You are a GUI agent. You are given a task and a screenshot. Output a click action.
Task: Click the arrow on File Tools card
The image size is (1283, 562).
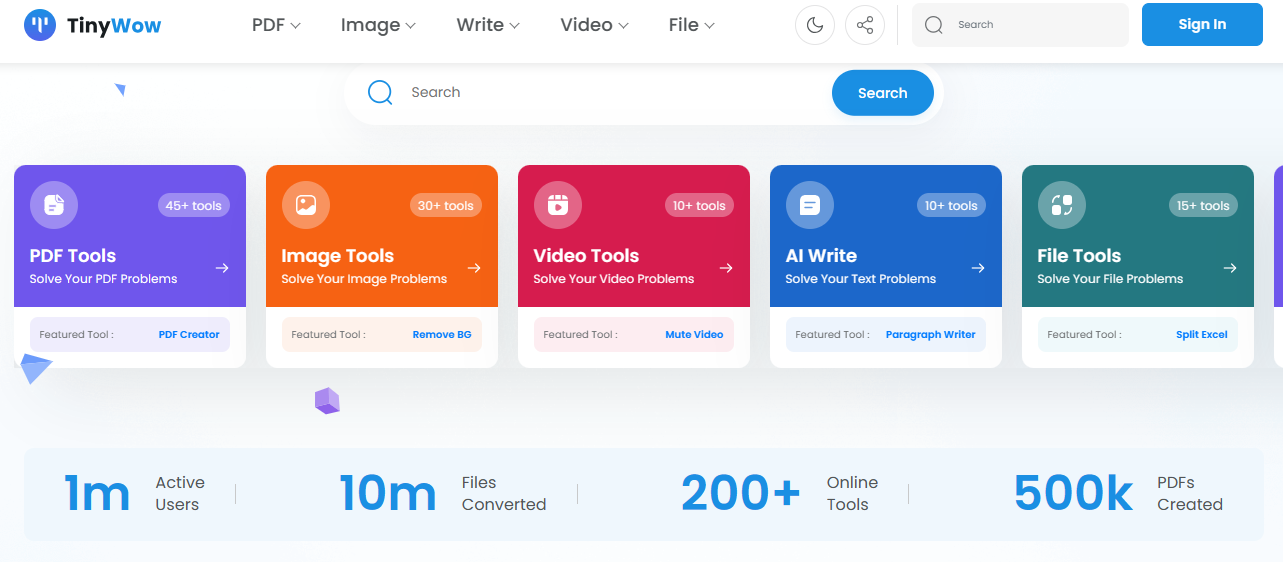pos(1230,268)
